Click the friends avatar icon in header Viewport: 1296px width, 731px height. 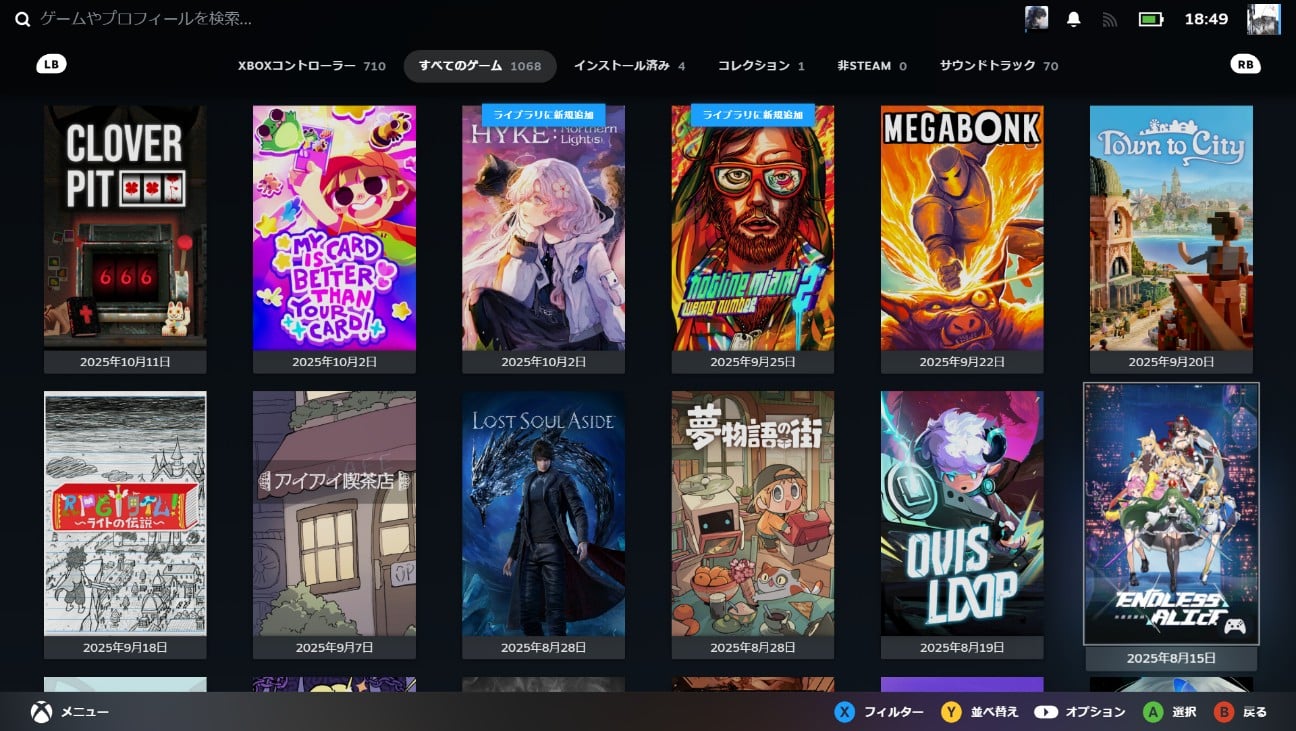1037,19
